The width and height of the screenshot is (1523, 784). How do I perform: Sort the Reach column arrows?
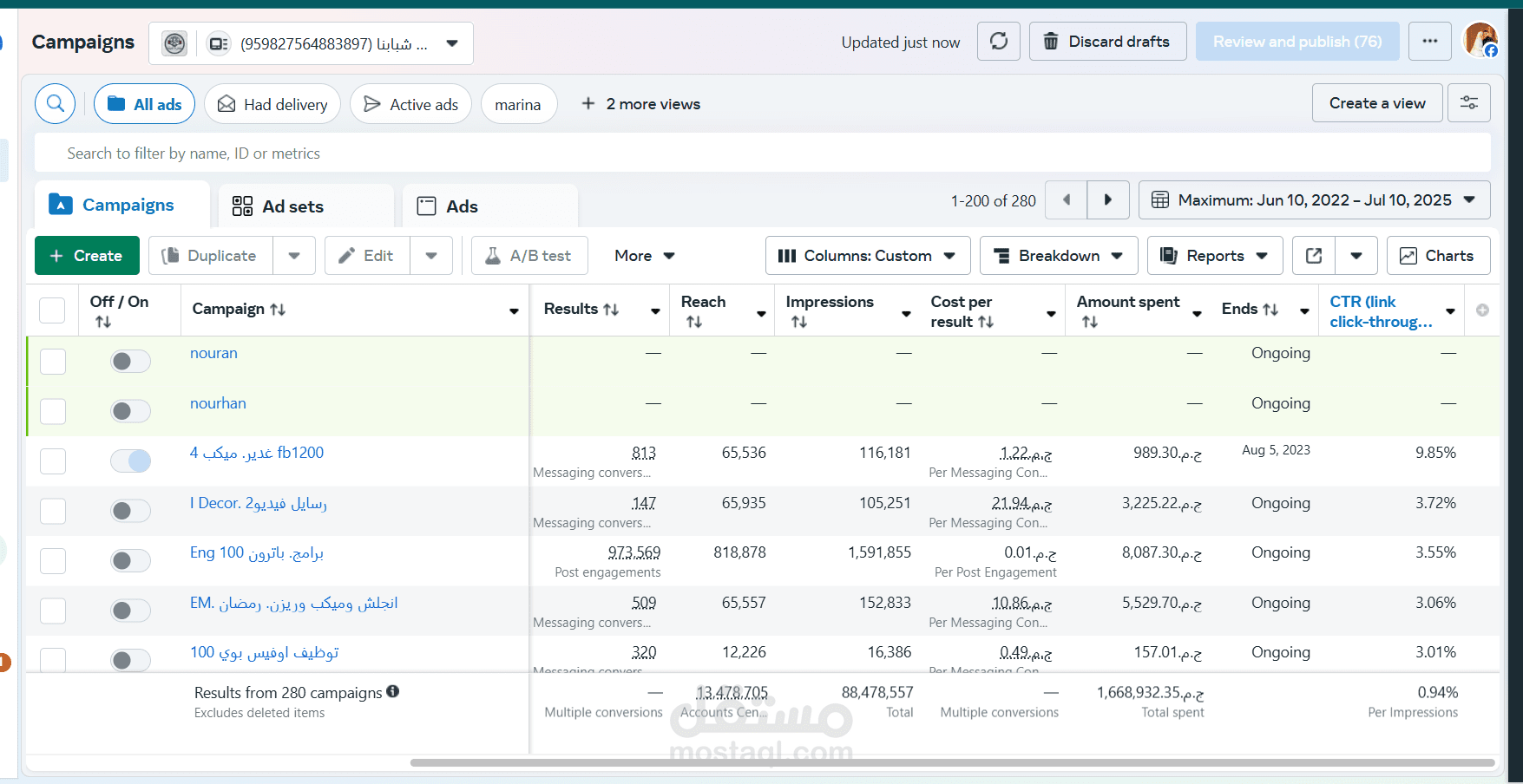[694, 322]
